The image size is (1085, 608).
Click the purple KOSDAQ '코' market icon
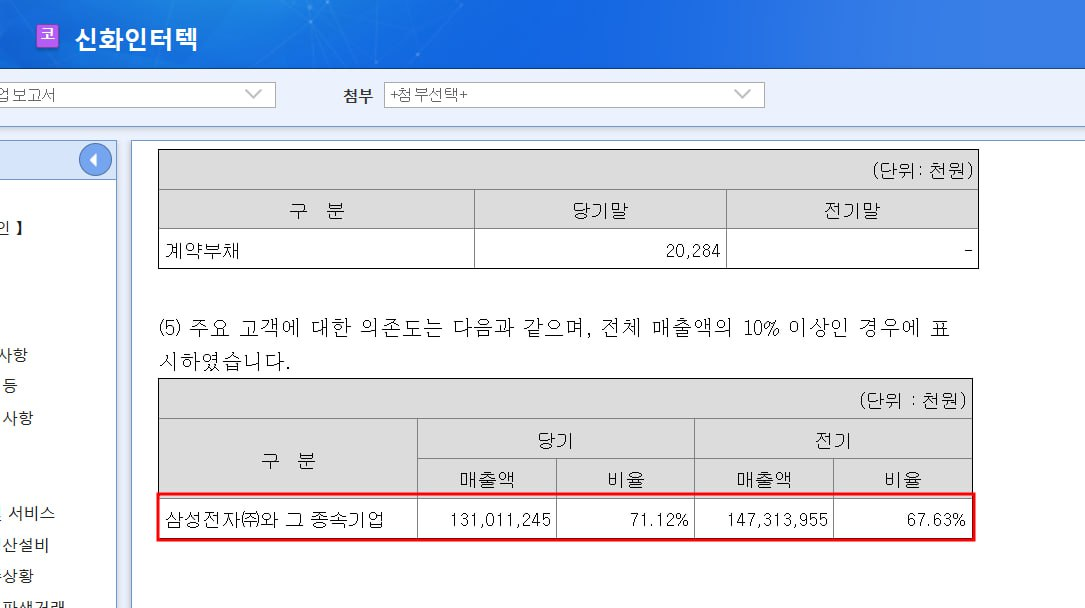48,35
